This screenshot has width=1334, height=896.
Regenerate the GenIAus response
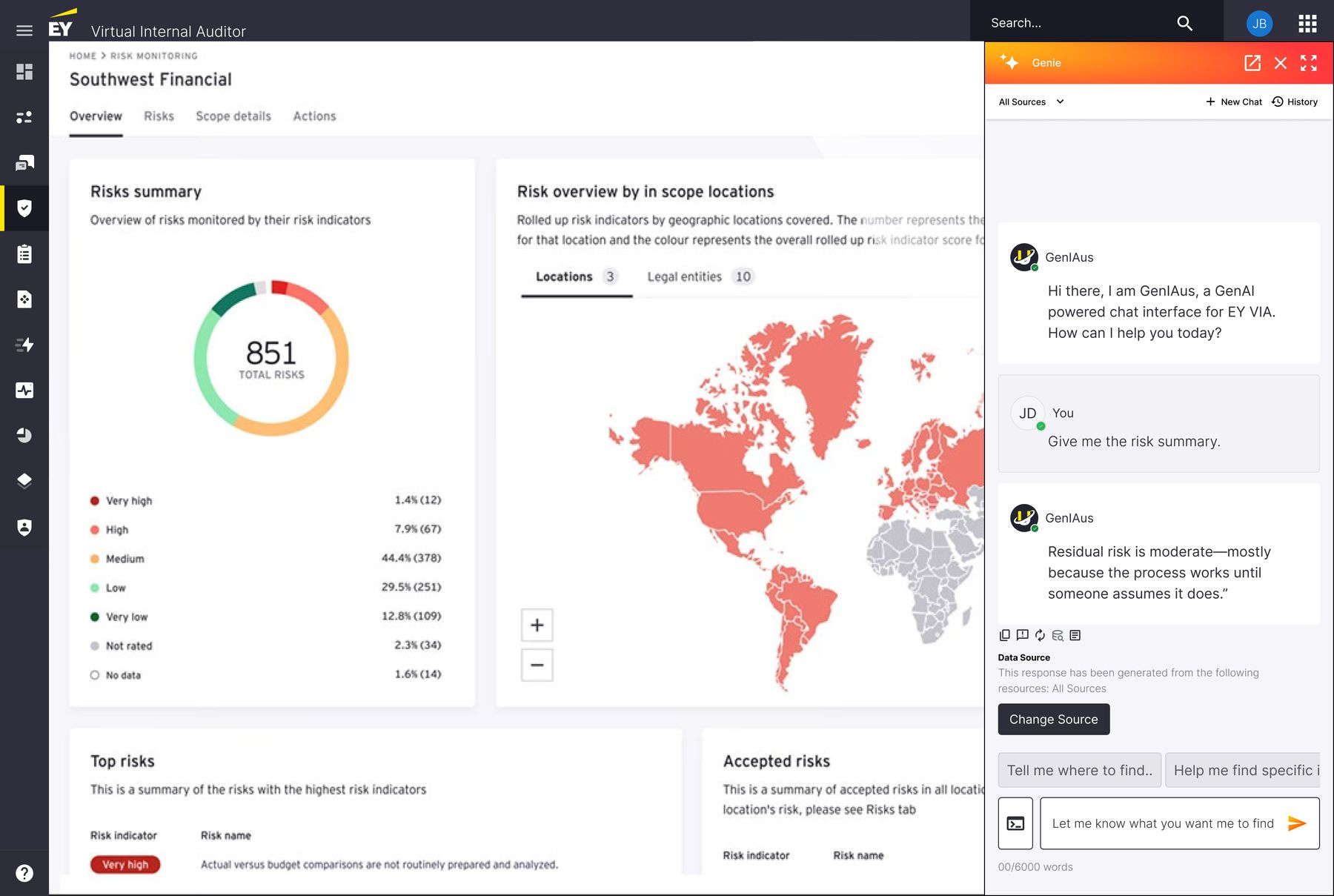1040,635
